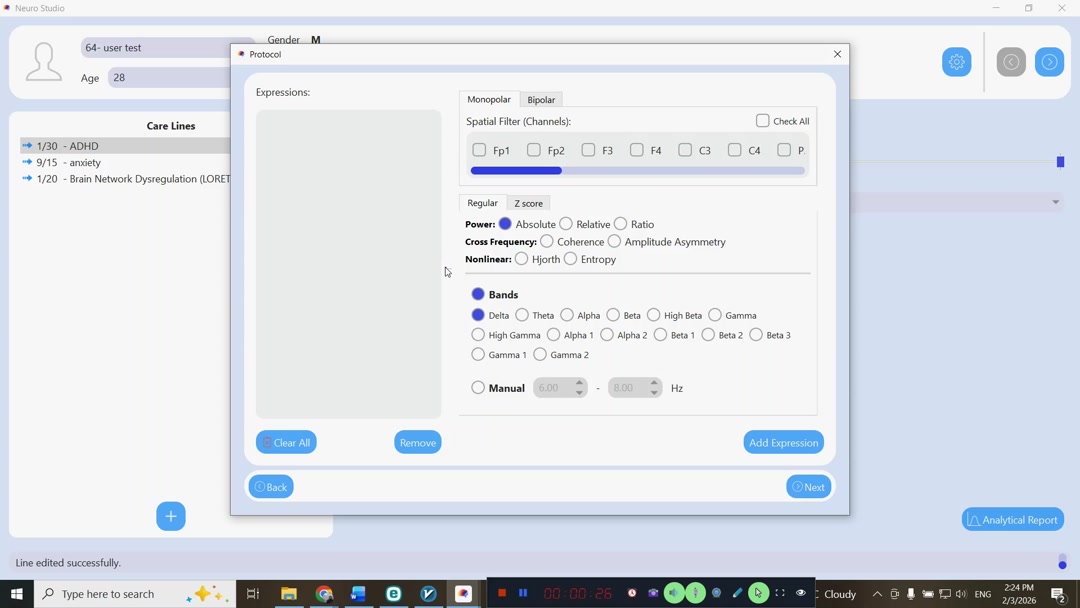
Task: Check the C3 channel checkbox
Action: pyautogui.click(x=685, y=150)
